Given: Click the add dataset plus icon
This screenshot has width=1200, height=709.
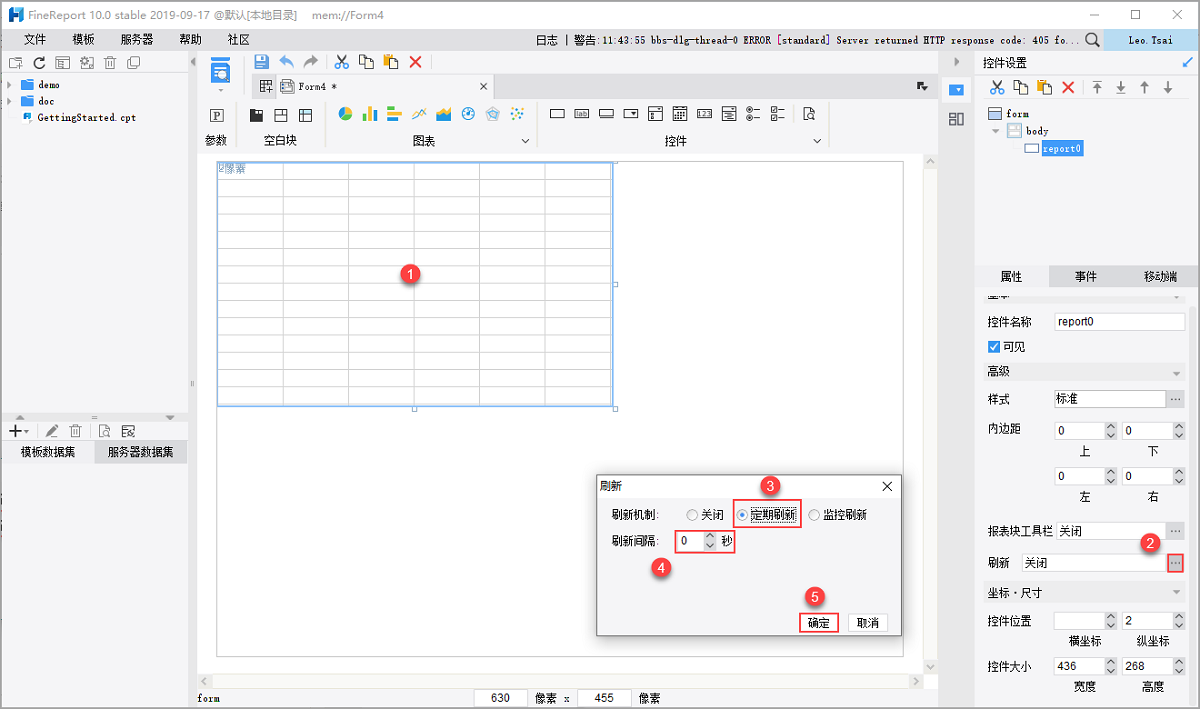Looking at the screenshot, I should [16, 431].
